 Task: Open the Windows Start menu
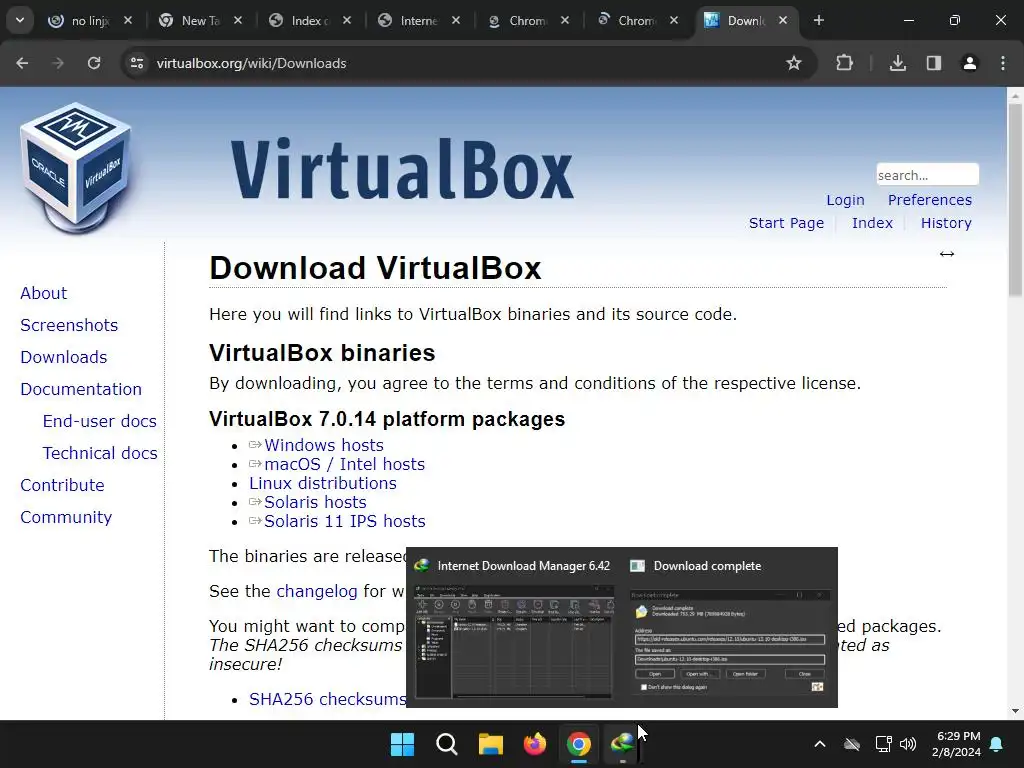pos(402,744)
